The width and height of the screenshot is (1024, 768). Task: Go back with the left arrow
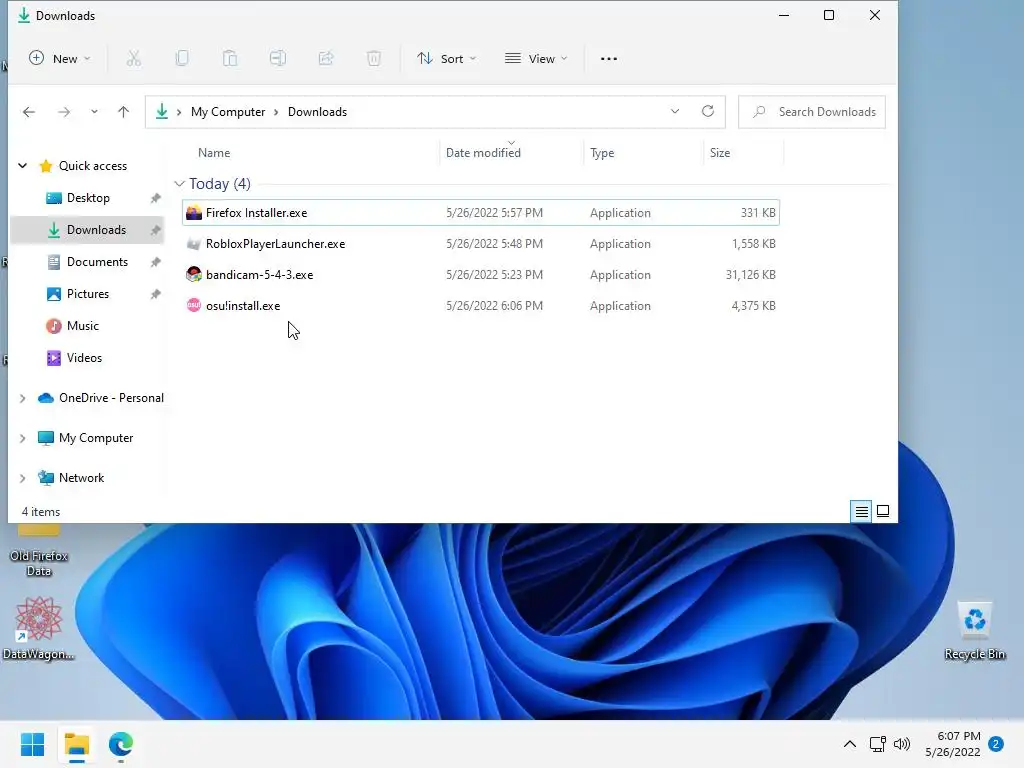(x=29, y=112)
